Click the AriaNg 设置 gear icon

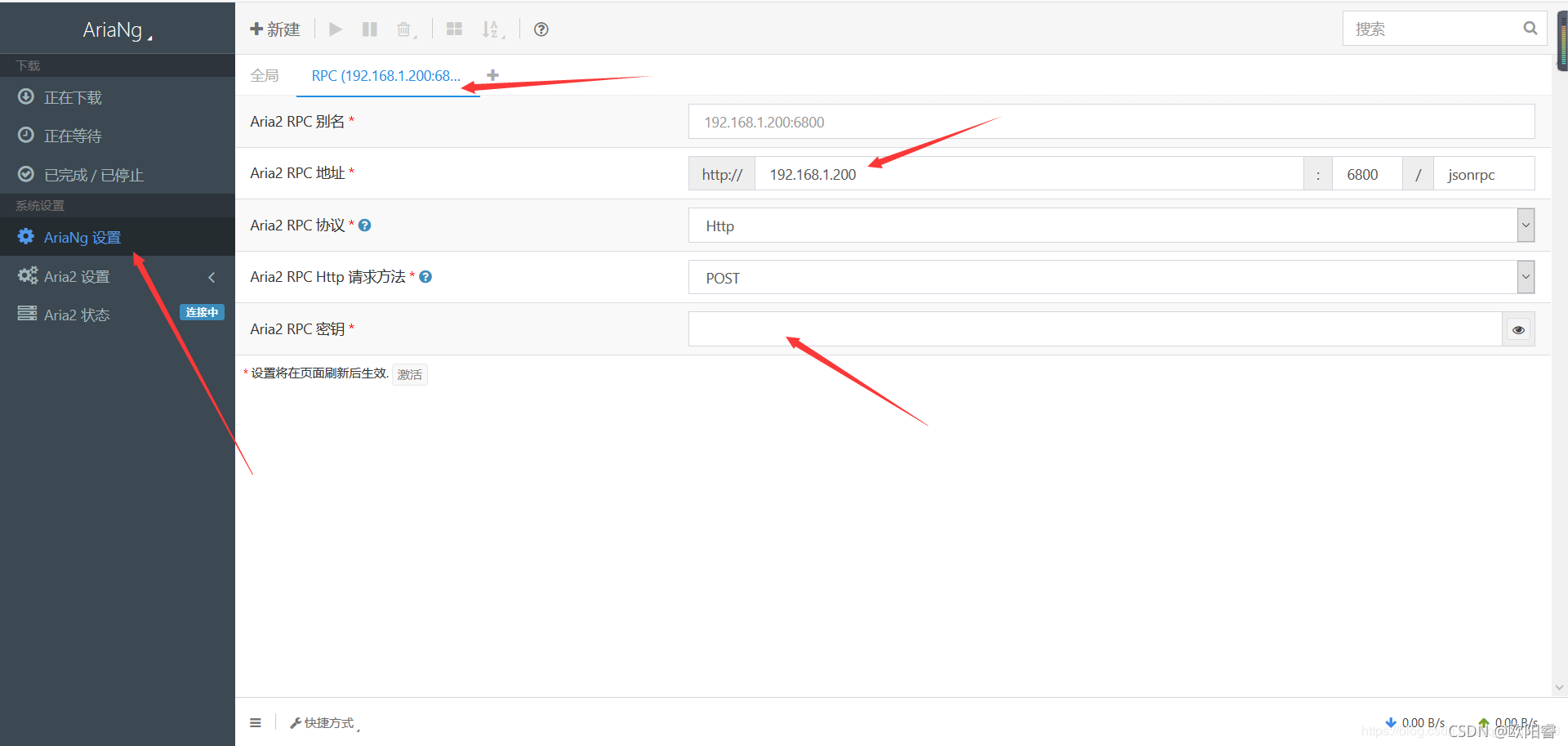26,236
